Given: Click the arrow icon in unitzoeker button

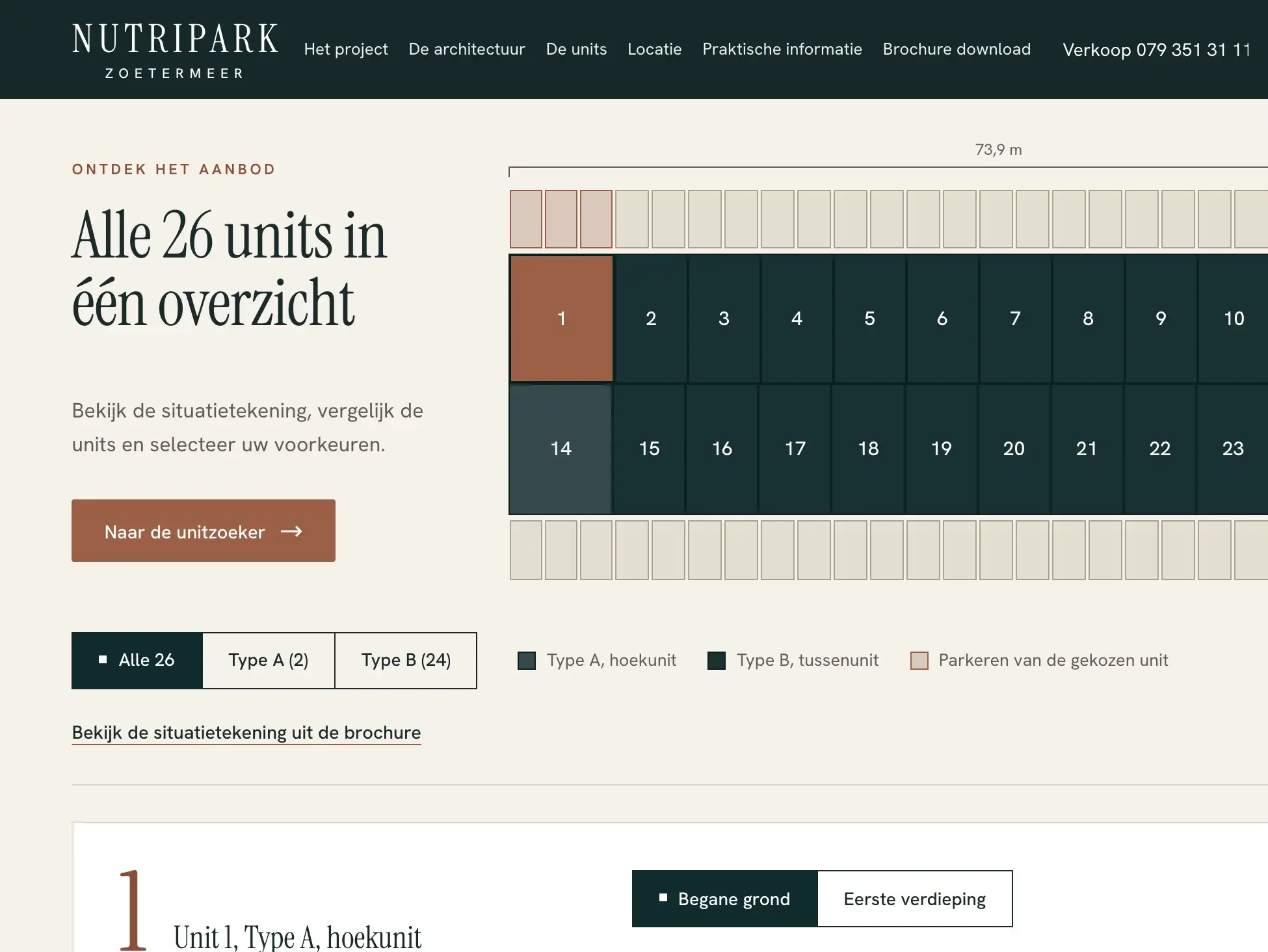Looking at the screenshot, I should click(x=291, y=531).
